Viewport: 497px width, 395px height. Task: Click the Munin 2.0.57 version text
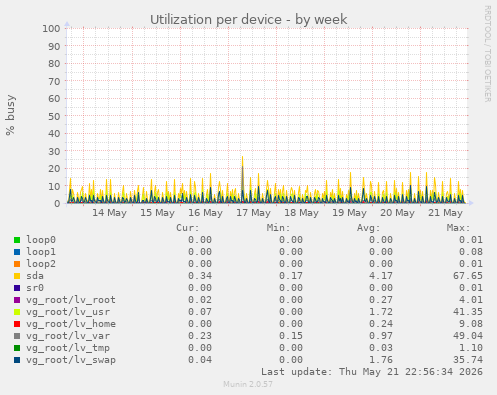click(x=248, y=384)
